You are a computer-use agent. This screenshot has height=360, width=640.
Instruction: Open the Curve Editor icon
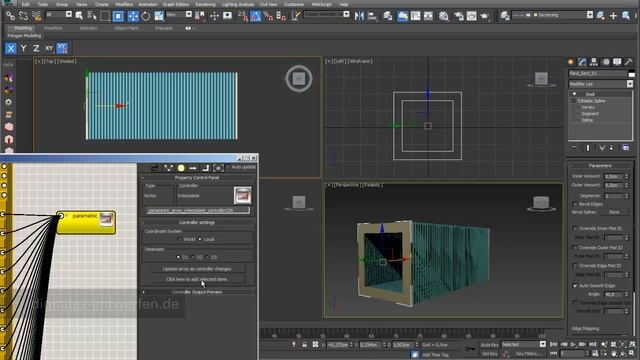[x=416, y=16]
